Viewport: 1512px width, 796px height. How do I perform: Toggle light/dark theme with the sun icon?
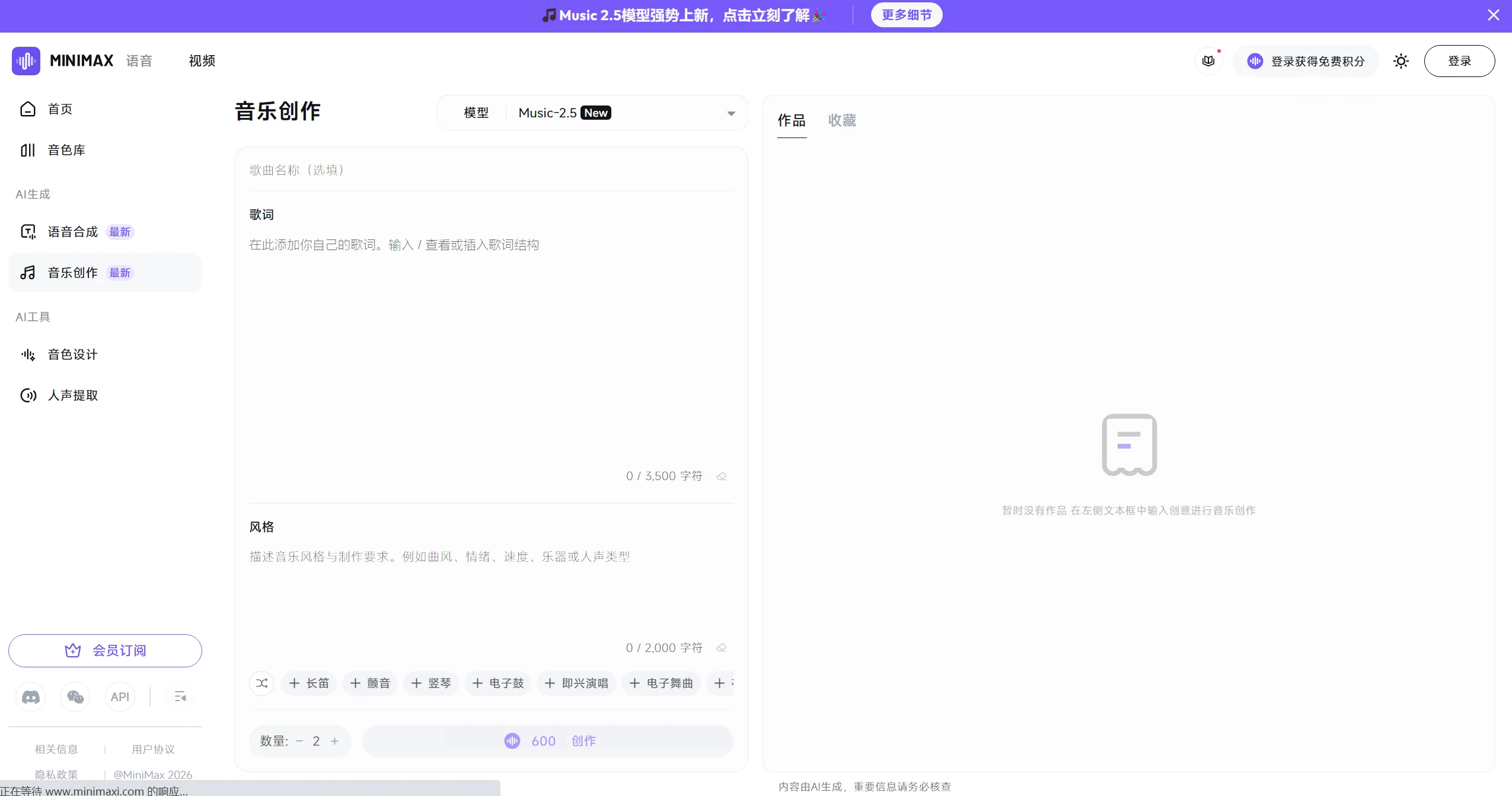1401,61
